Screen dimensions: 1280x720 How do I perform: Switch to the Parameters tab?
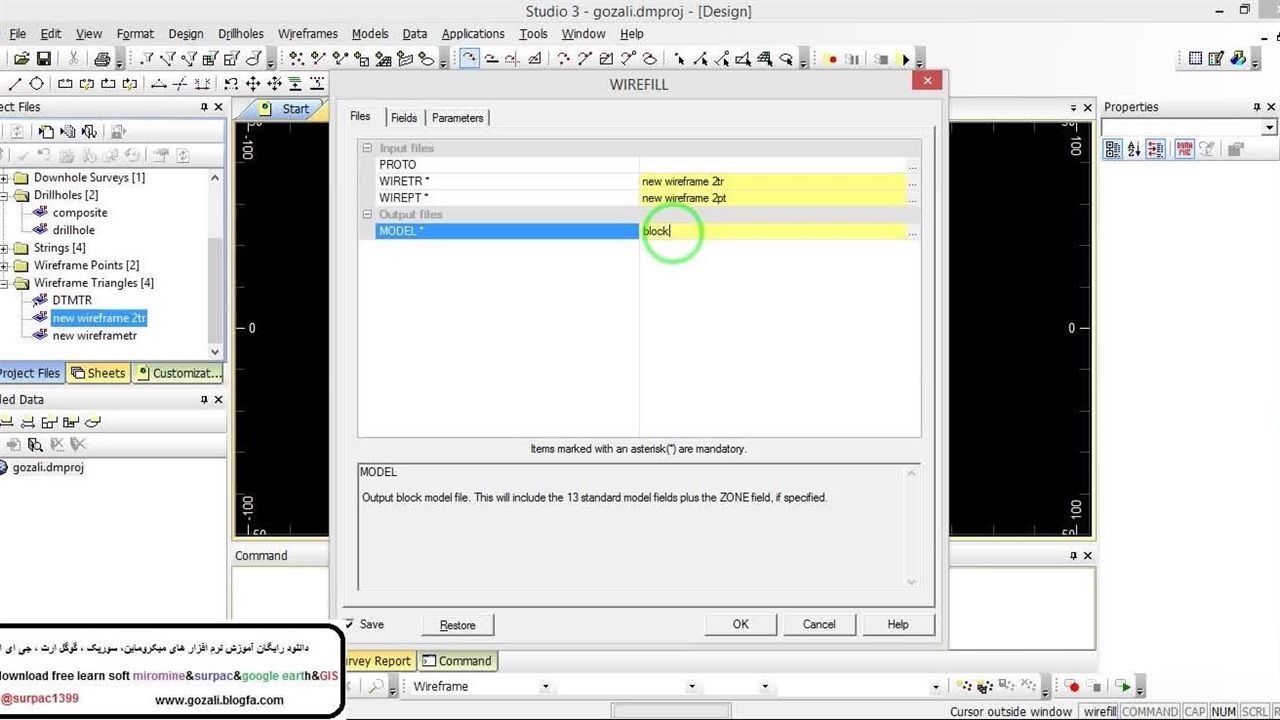[x=457, y=118]
